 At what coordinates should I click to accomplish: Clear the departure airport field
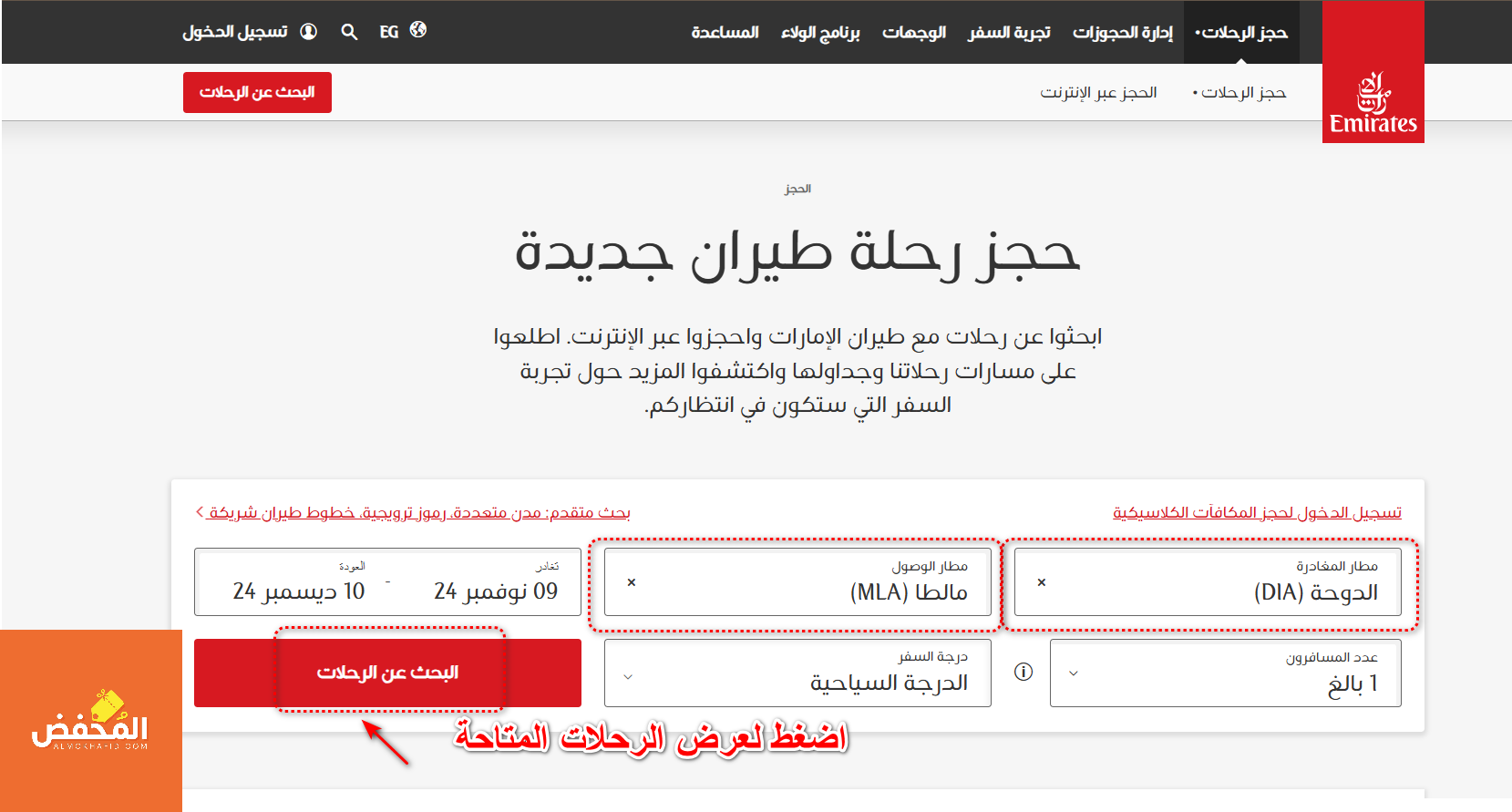pyautogui.click(x=1042, y=582)
